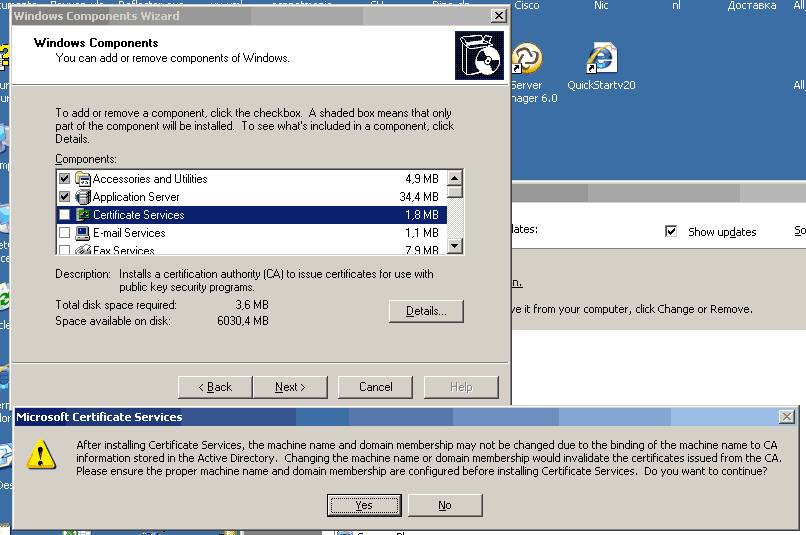The height and width of the screenshot is (535, 806).
Task: Click the 1,8 MB size of Certificate Services
Action: [422, 215]
